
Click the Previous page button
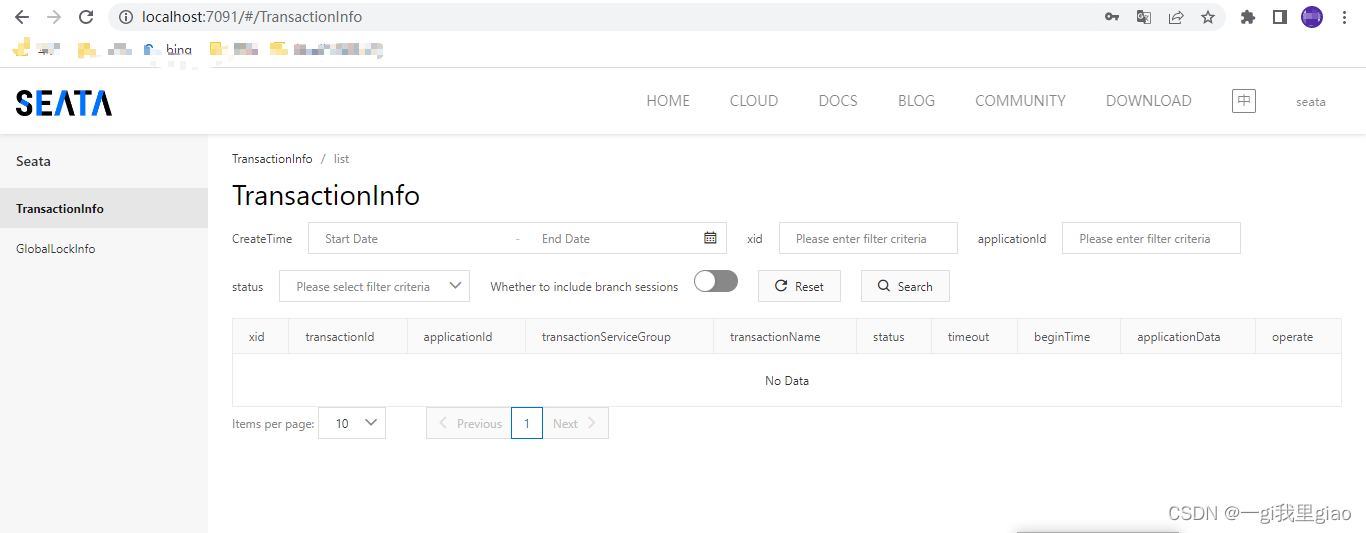tap(468, 423)
